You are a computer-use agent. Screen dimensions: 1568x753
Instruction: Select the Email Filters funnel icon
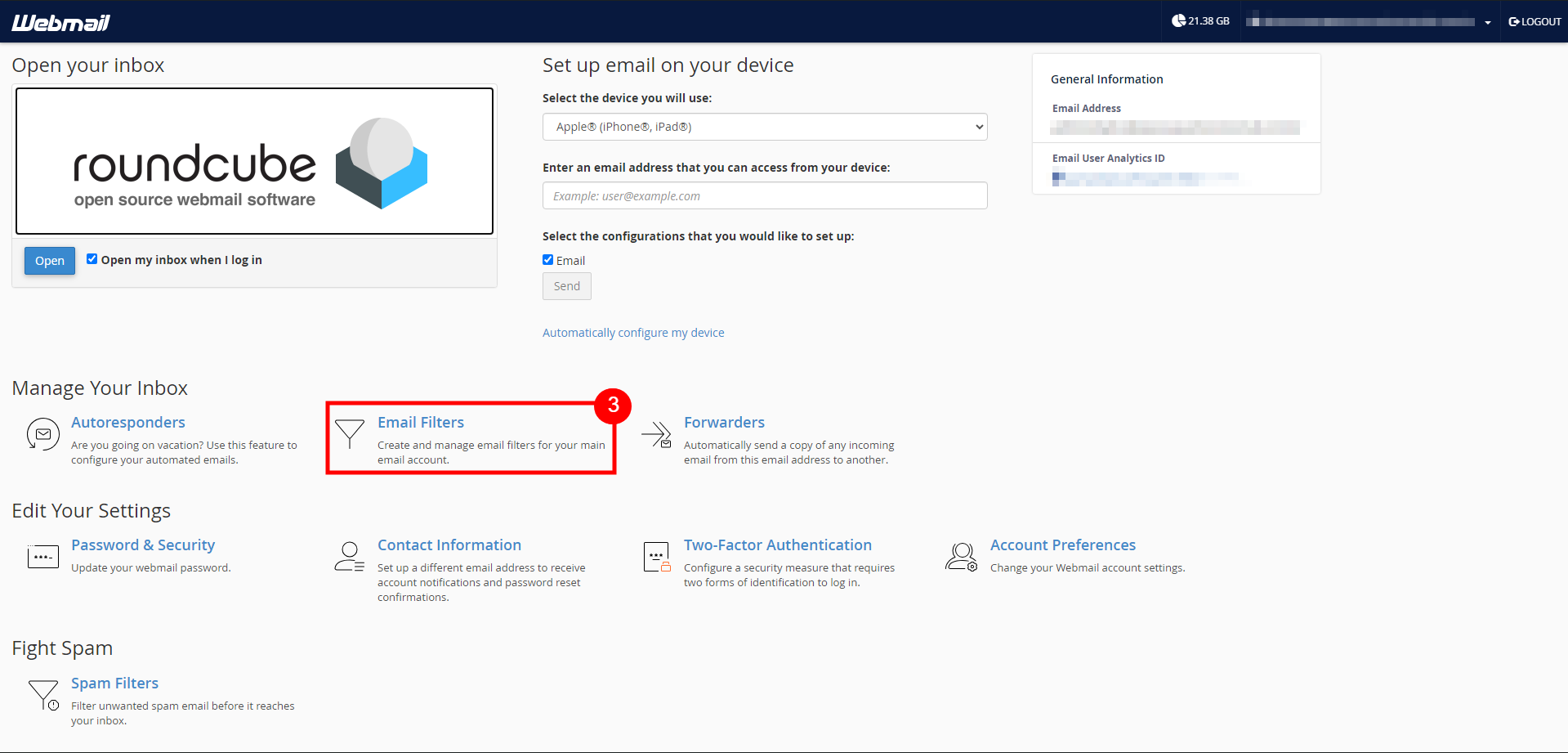click(x=350, y=434)
